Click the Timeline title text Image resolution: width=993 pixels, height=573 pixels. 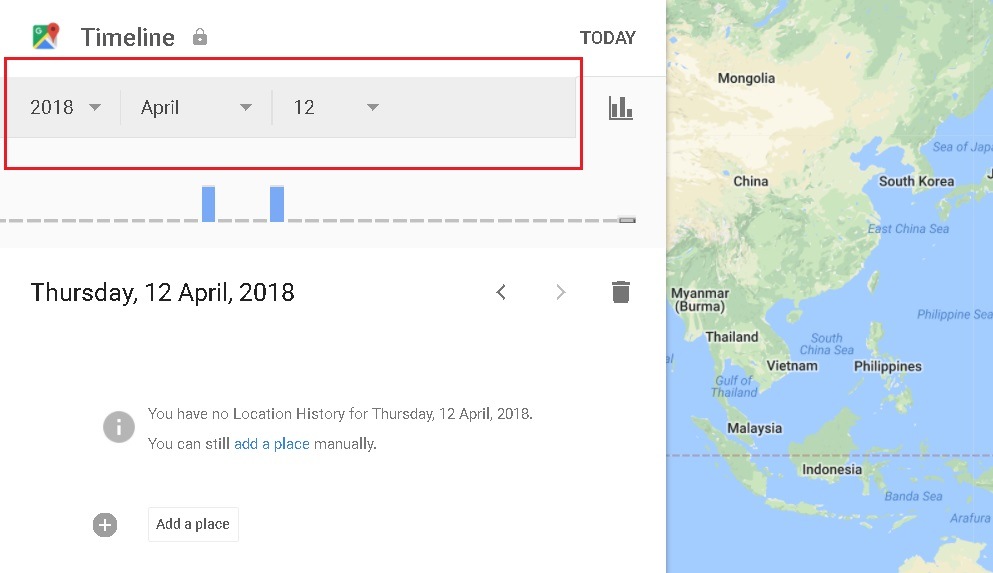(127, 37)
